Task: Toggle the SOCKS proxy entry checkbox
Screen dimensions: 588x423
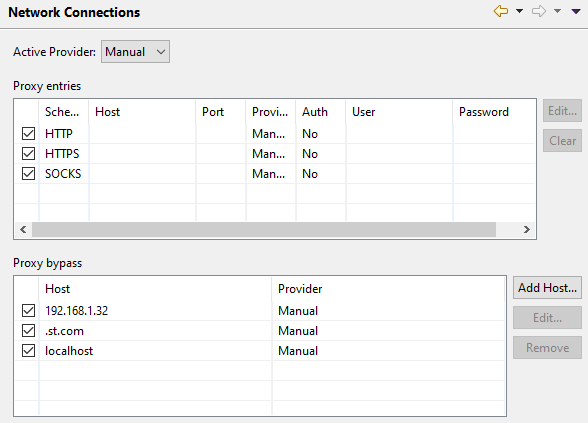Action: [x=28, y=174]
